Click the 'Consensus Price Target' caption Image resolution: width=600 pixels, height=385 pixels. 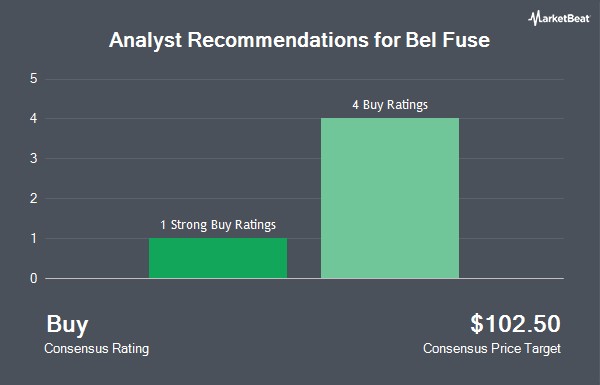tap(492, 349)
